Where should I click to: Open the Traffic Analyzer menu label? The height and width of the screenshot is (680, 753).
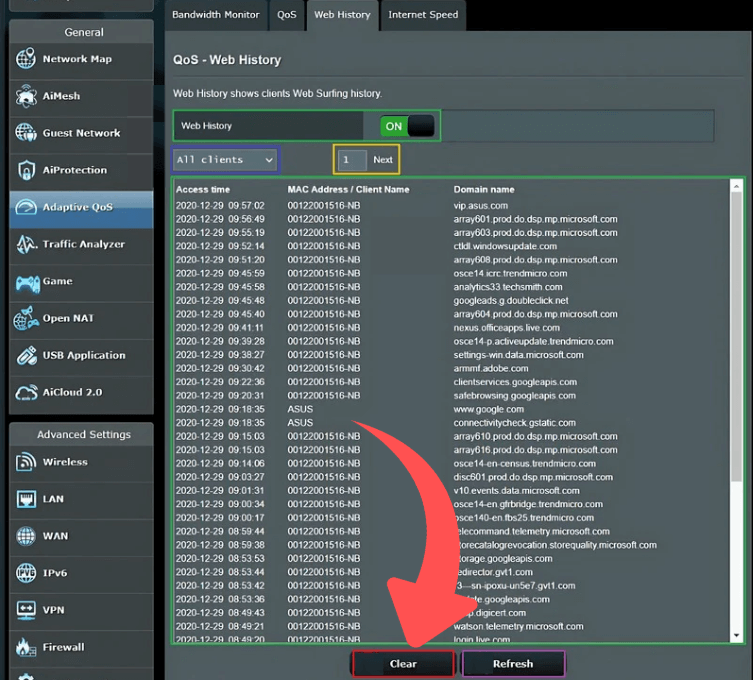coord(84,244)
